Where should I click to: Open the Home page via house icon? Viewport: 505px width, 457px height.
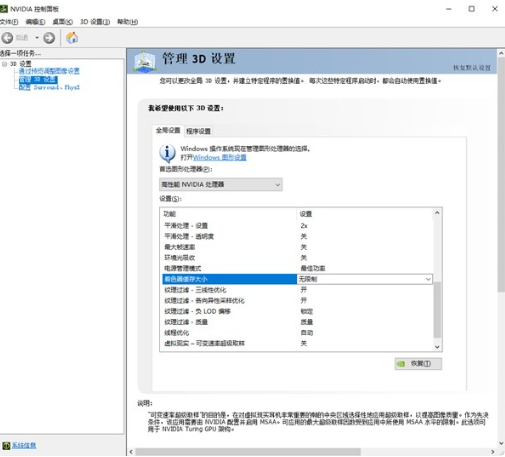pyautogui.click(x=72, y=38)
